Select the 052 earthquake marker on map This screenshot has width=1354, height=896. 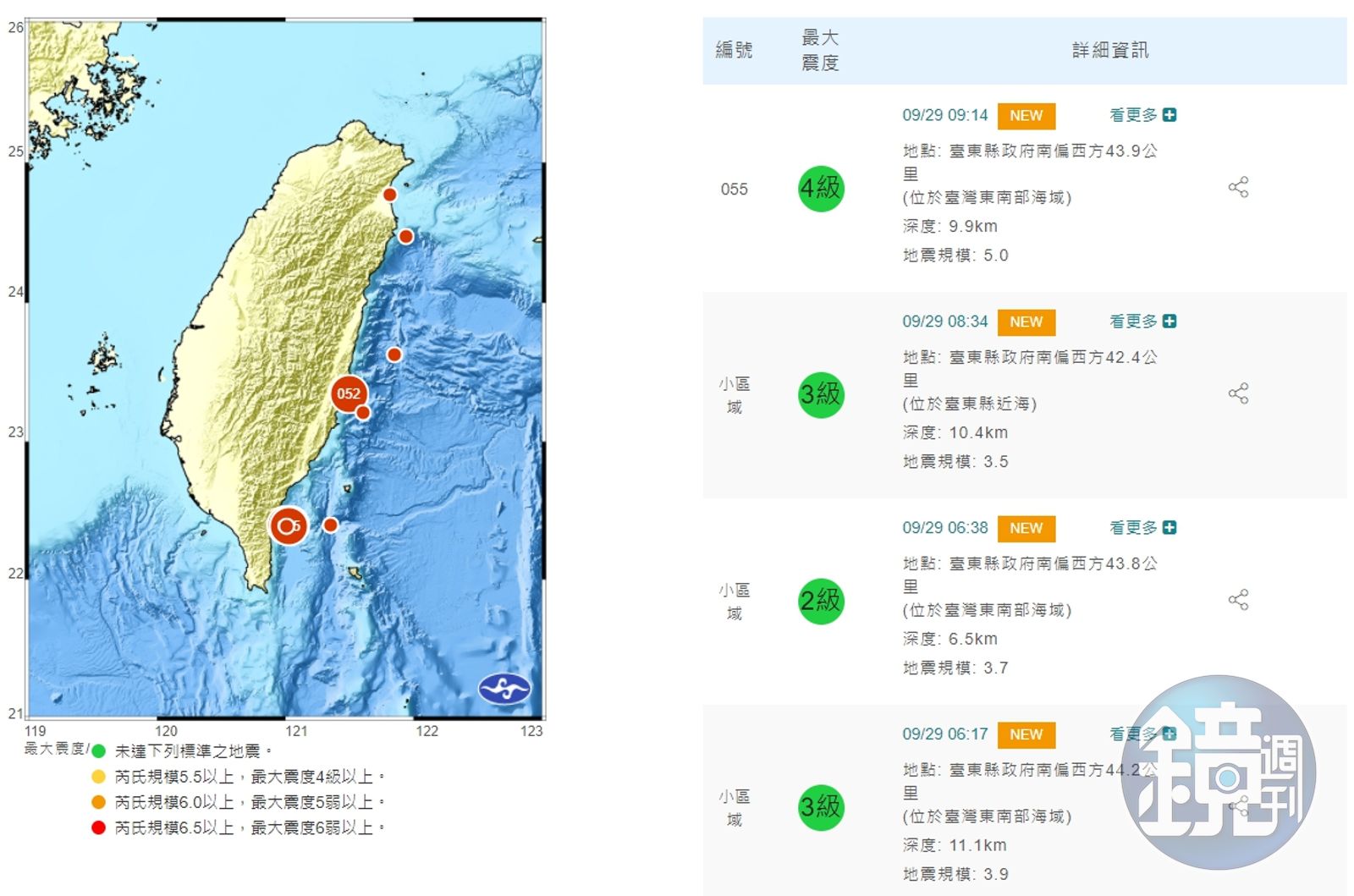[x=348, y=393]
